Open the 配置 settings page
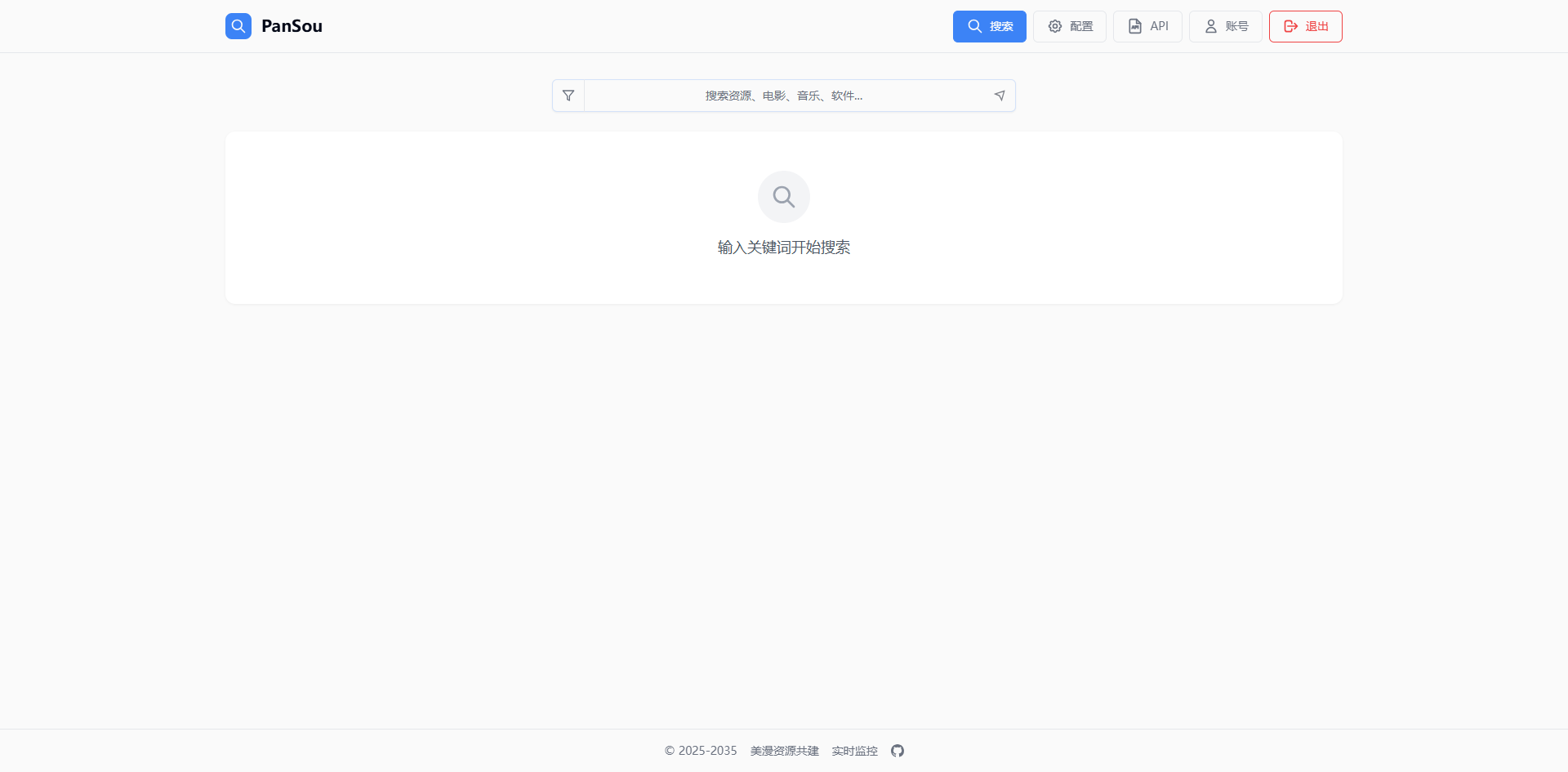 pos(1070,26)
